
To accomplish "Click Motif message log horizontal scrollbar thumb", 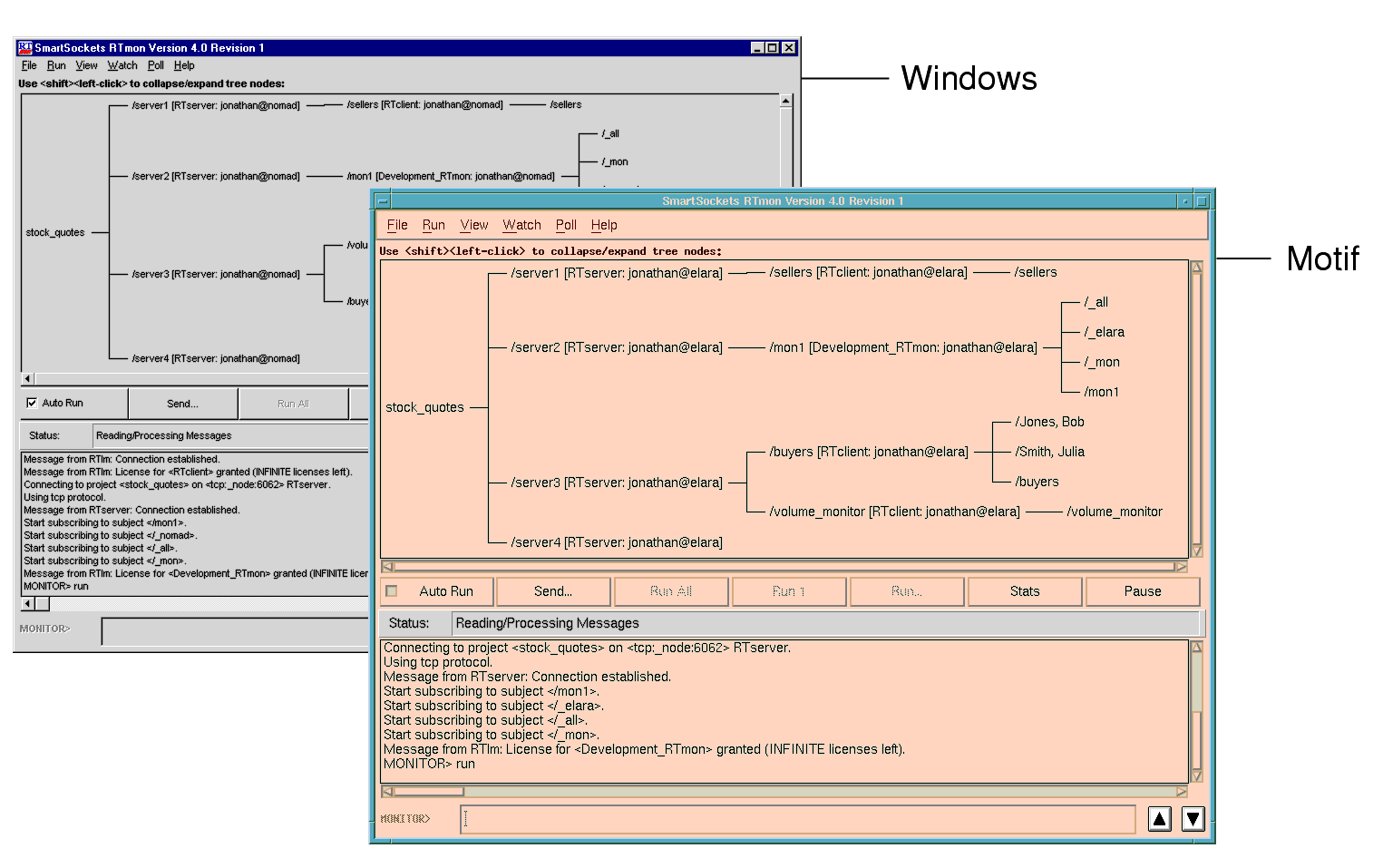I will coord(429,792).
